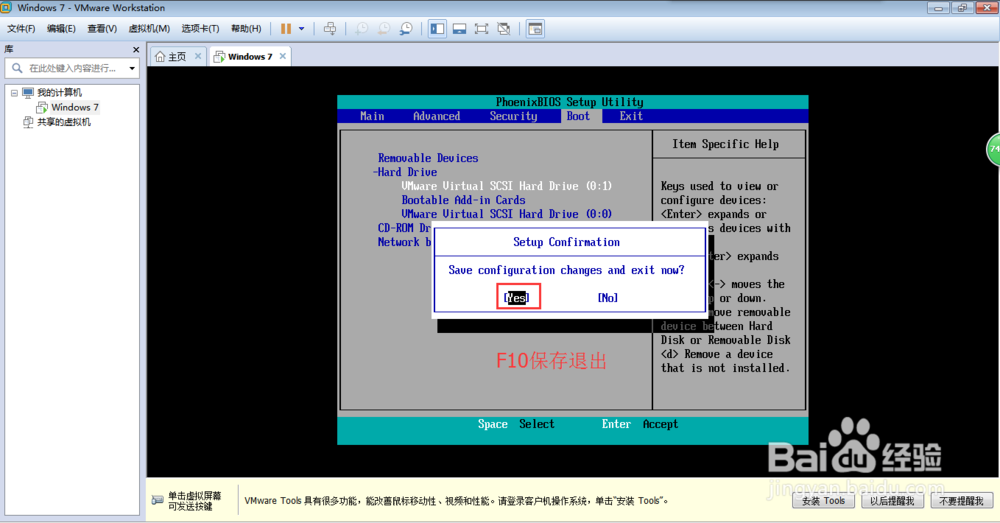Click the 安装 Tools button
Screen dimensions: 1000x523
click(823, 501)
